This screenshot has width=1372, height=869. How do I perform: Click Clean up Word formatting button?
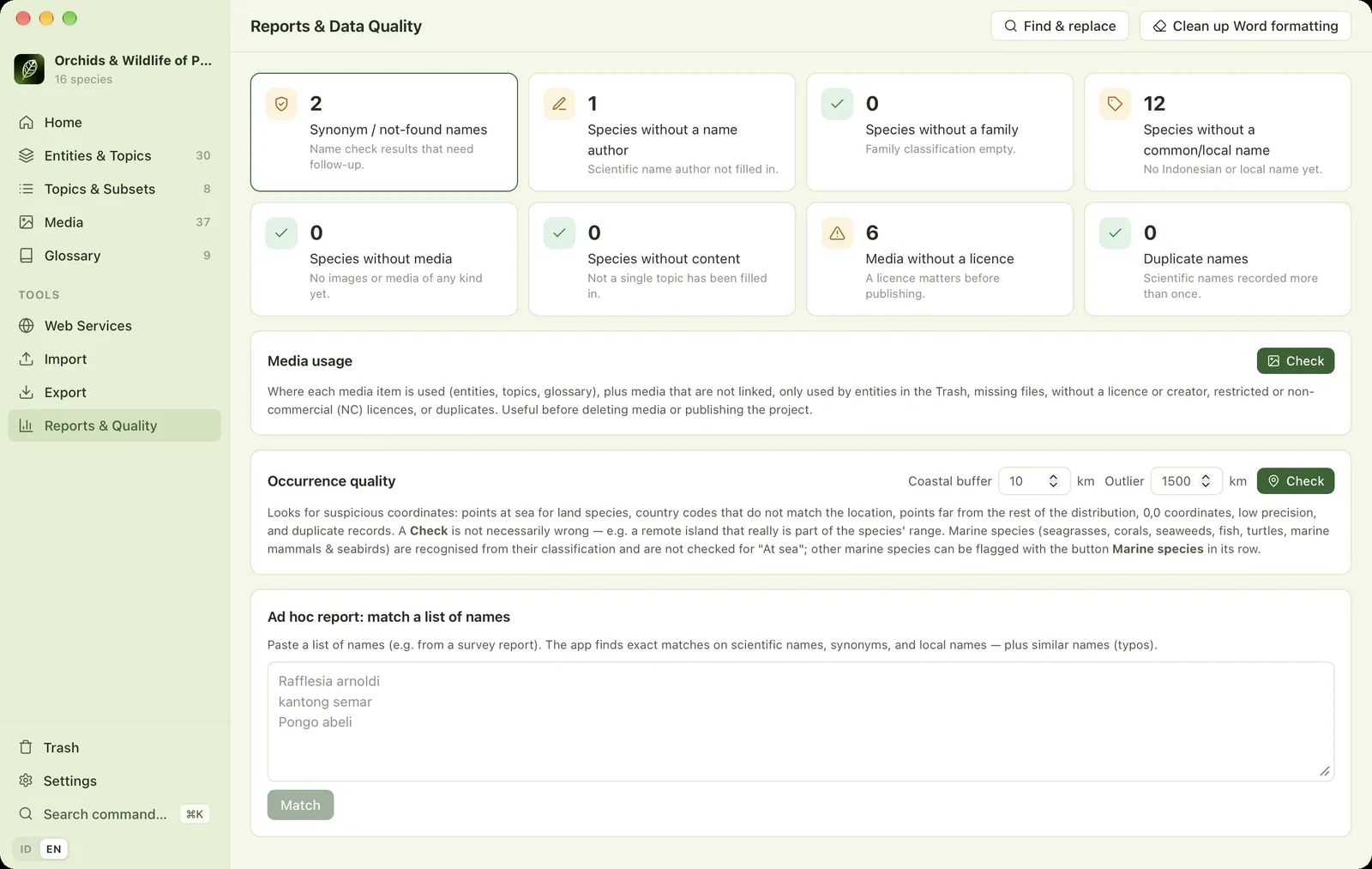point(1245,27)
